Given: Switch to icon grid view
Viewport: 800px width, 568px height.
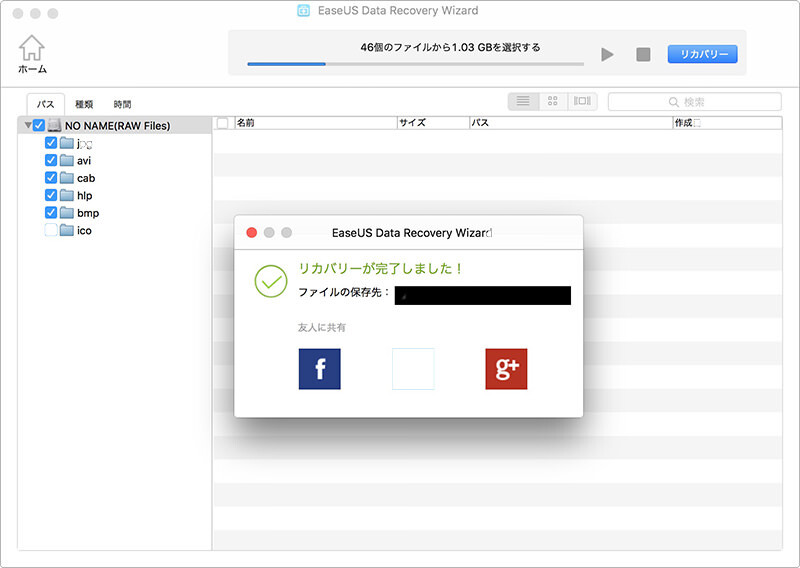Looking at the screenshot, I should click(x=553, y=101).
